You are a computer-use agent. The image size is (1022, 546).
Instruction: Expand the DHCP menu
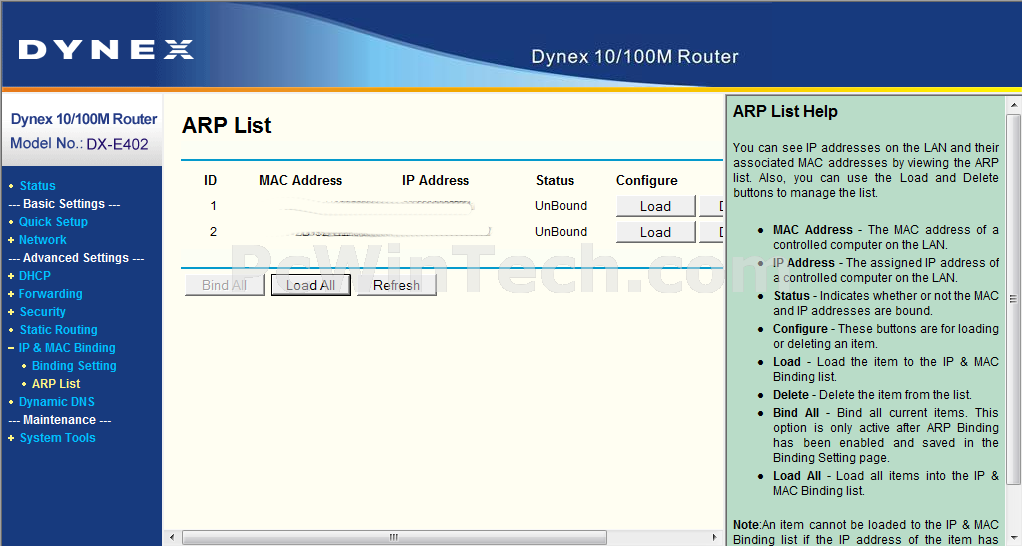35,276
